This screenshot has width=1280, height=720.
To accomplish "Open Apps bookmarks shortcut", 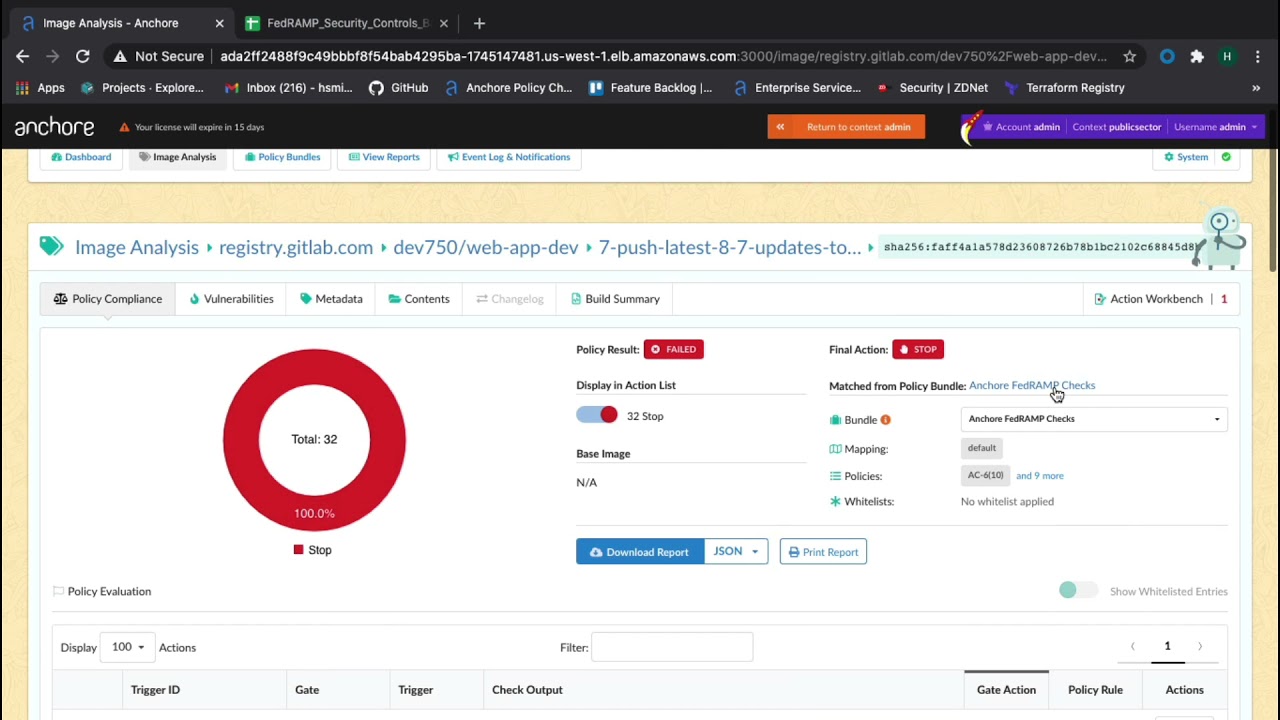I will point(41,88).
